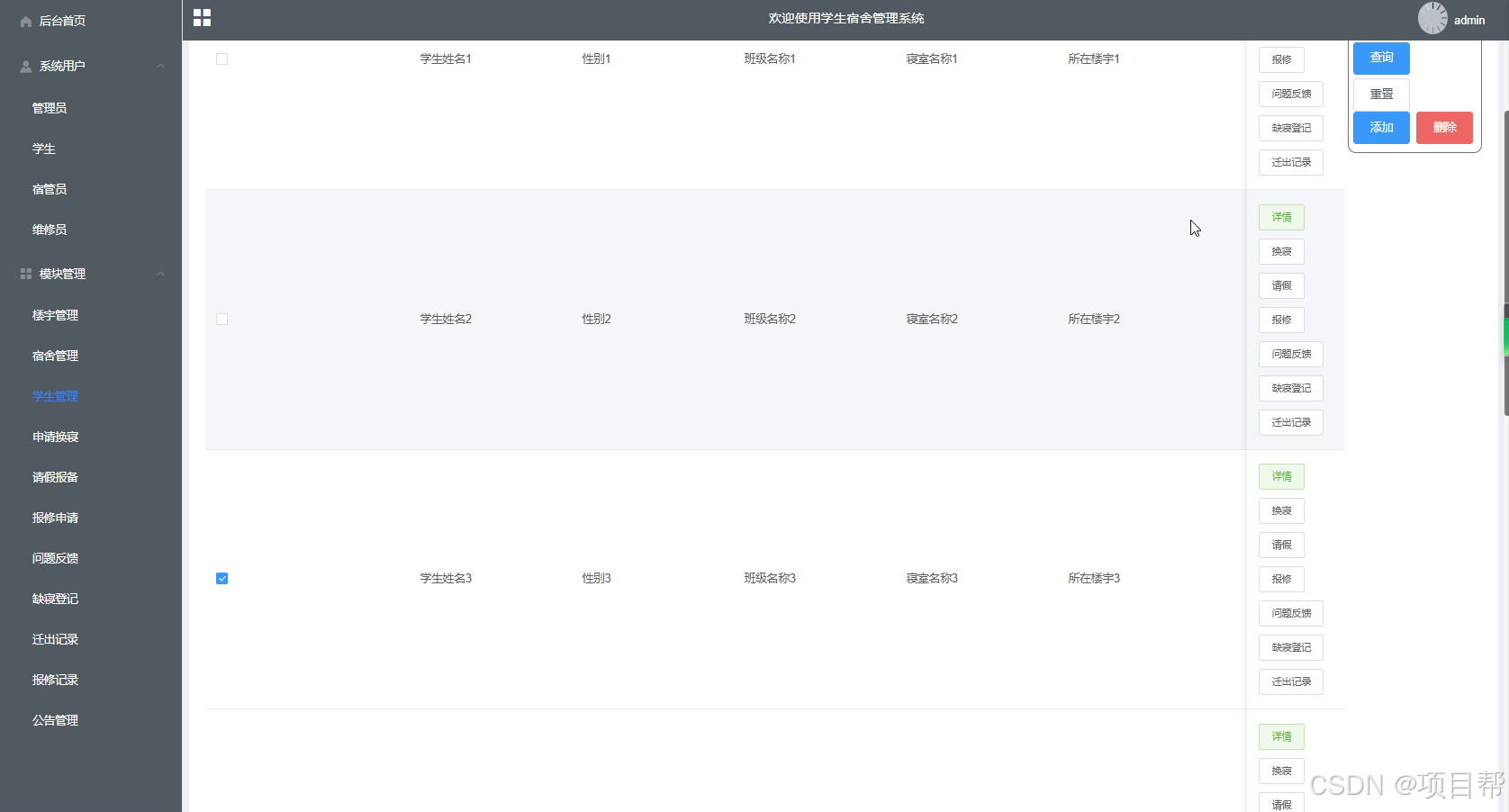Open 问题反馈 sidebar menu item
1509x812 pixels.
pyautogui.click(x=55, y=558)
